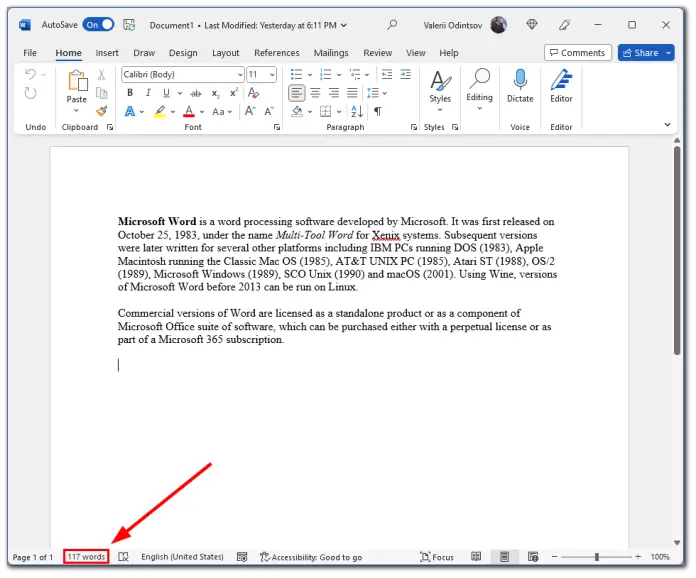This screenshot has height=578, width=696.
Task: Click the Copy icon
Action: [102, 93]
